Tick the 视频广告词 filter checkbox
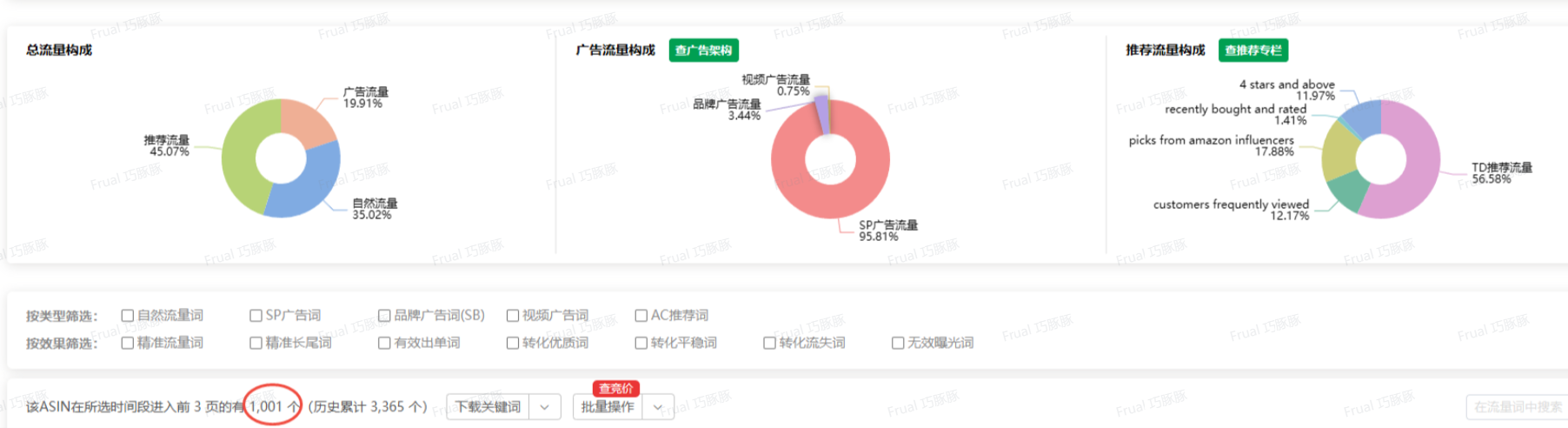 pyautogui.click(x=513, y=316)
